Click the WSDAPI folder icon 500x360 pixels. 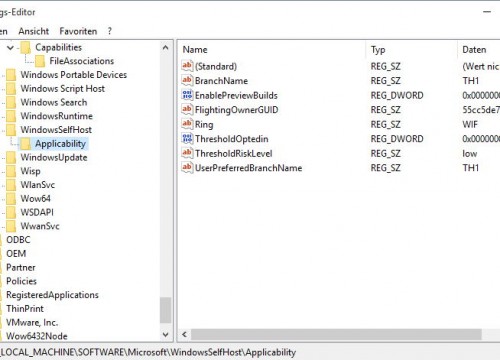click(11, 212)
